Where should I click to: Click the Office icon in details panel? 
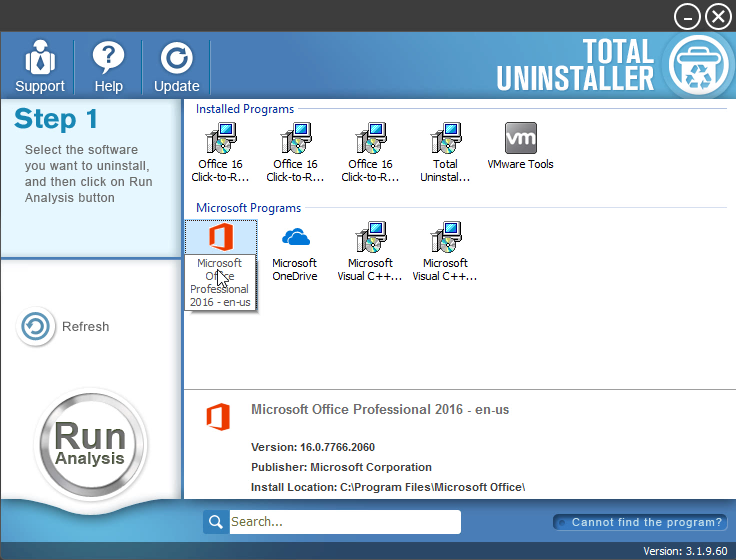point(218,416)
